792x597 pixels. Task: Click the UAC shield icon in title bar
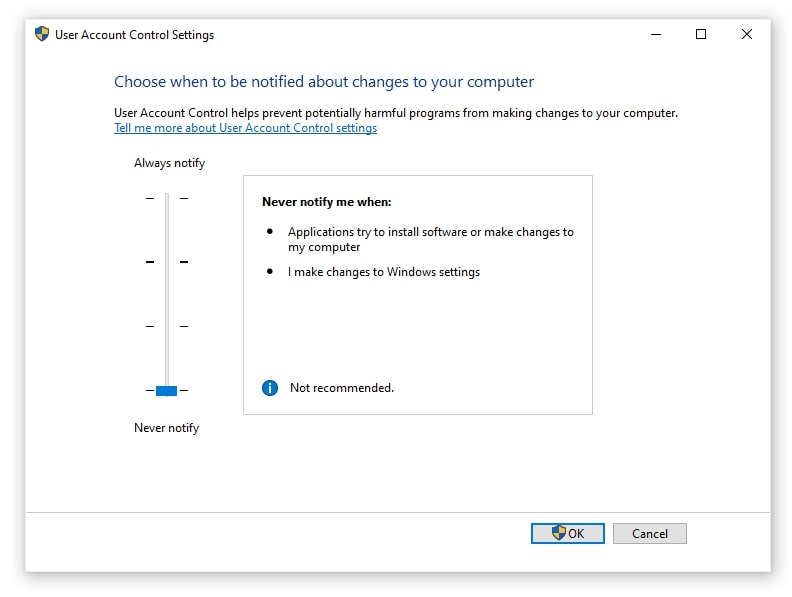(x=42, y=34)
